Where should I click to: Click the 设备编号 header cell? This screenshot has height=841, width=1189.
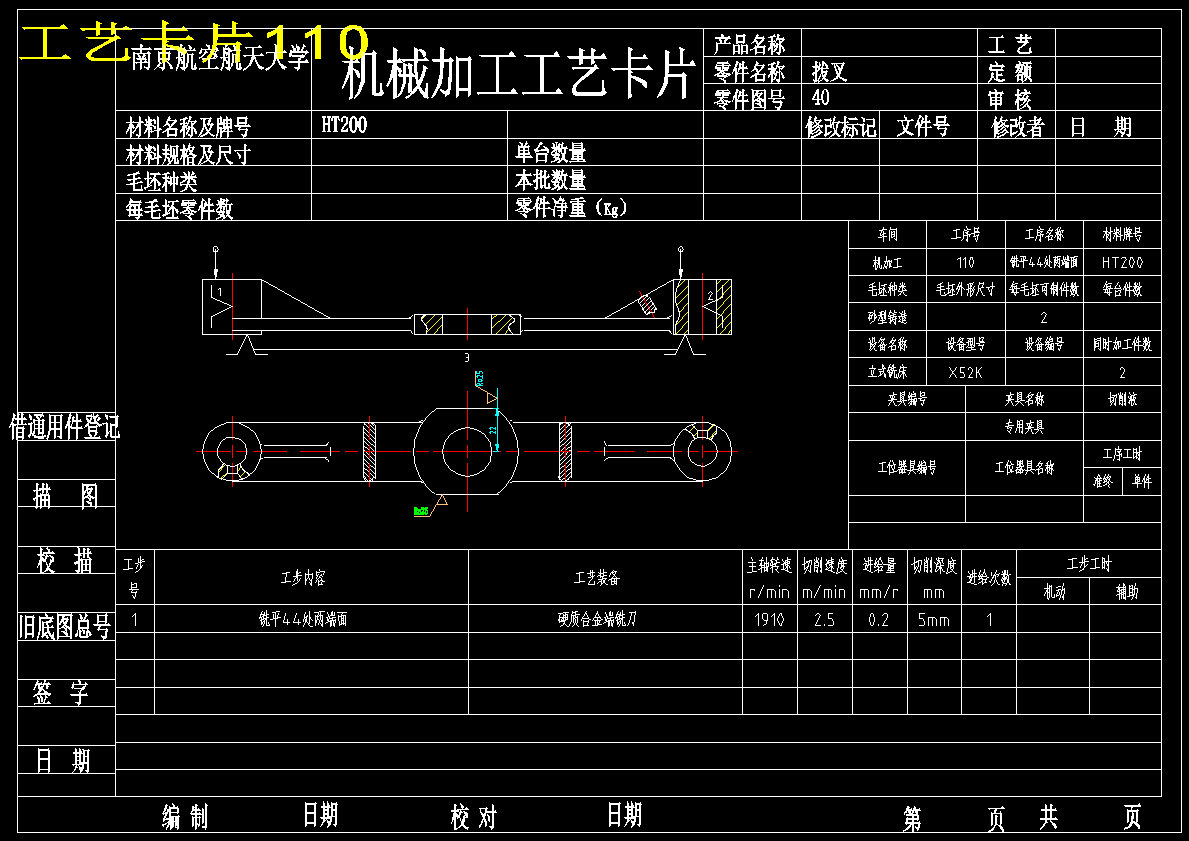(x=1044, y=344)
